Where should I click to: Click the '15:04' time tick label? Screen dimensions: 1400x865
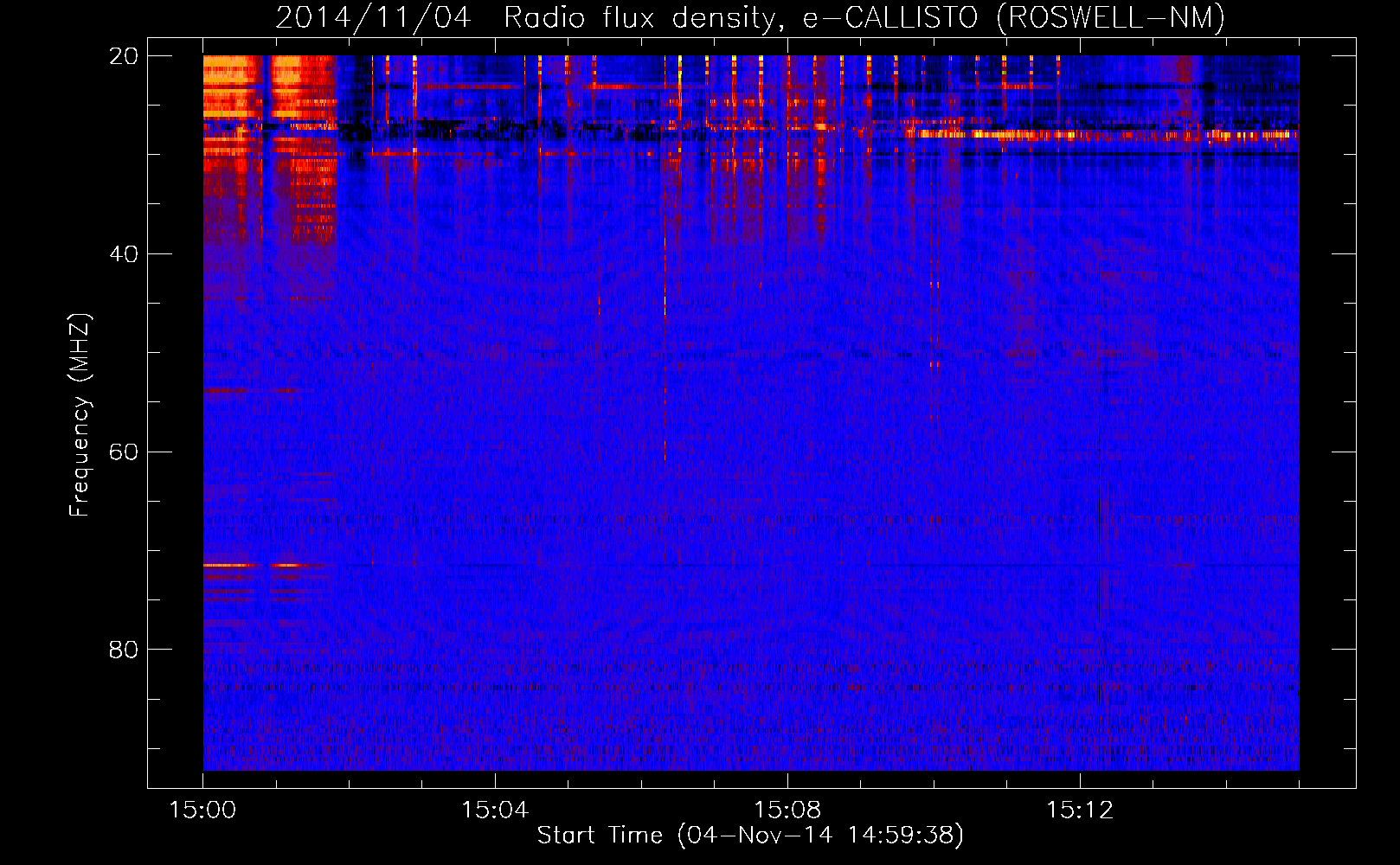pyautogui.click(x=495, y=810)
